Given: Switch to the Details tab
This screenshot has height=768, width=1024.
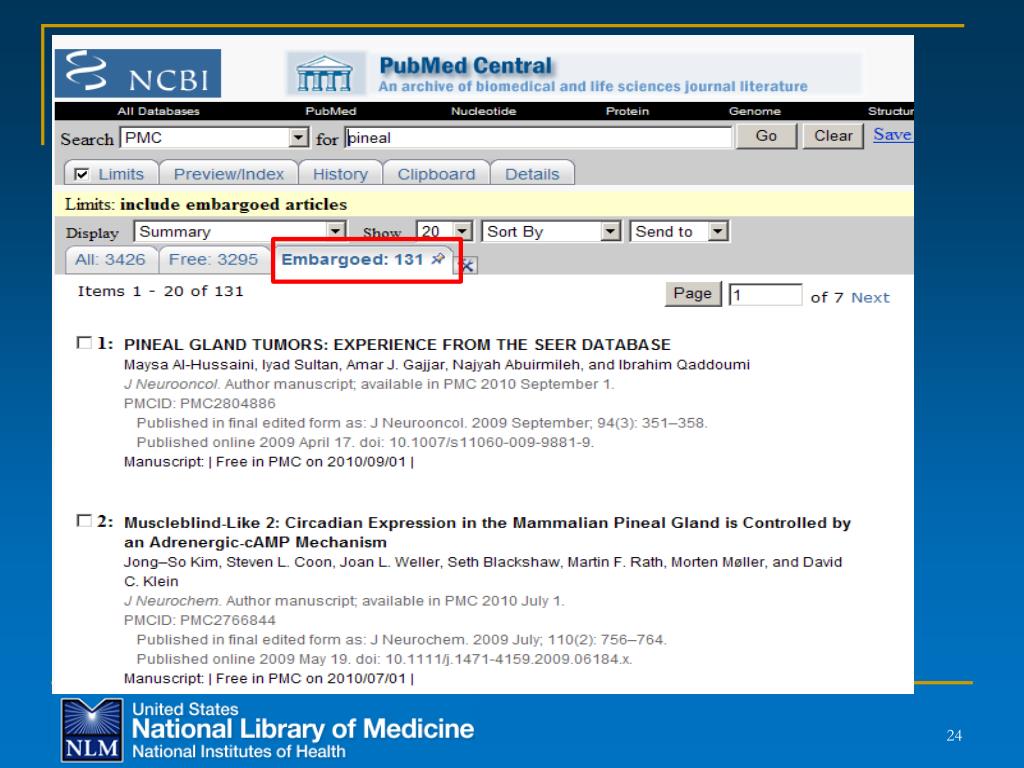Looking at the screenshot, I should 532,174.
